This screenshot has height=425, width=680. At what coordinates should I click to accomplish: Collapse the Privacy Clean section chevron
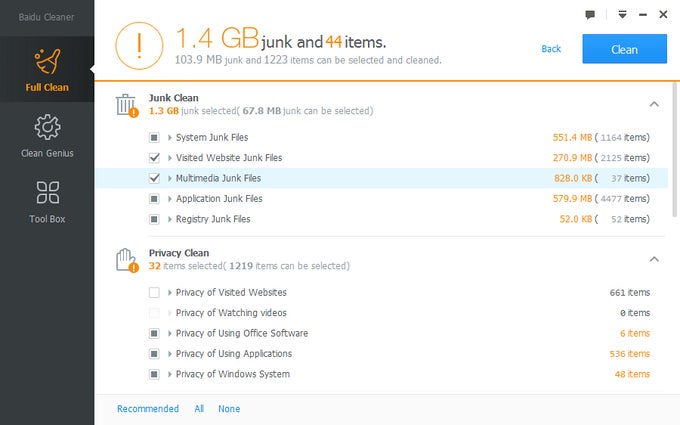point(654,259)
